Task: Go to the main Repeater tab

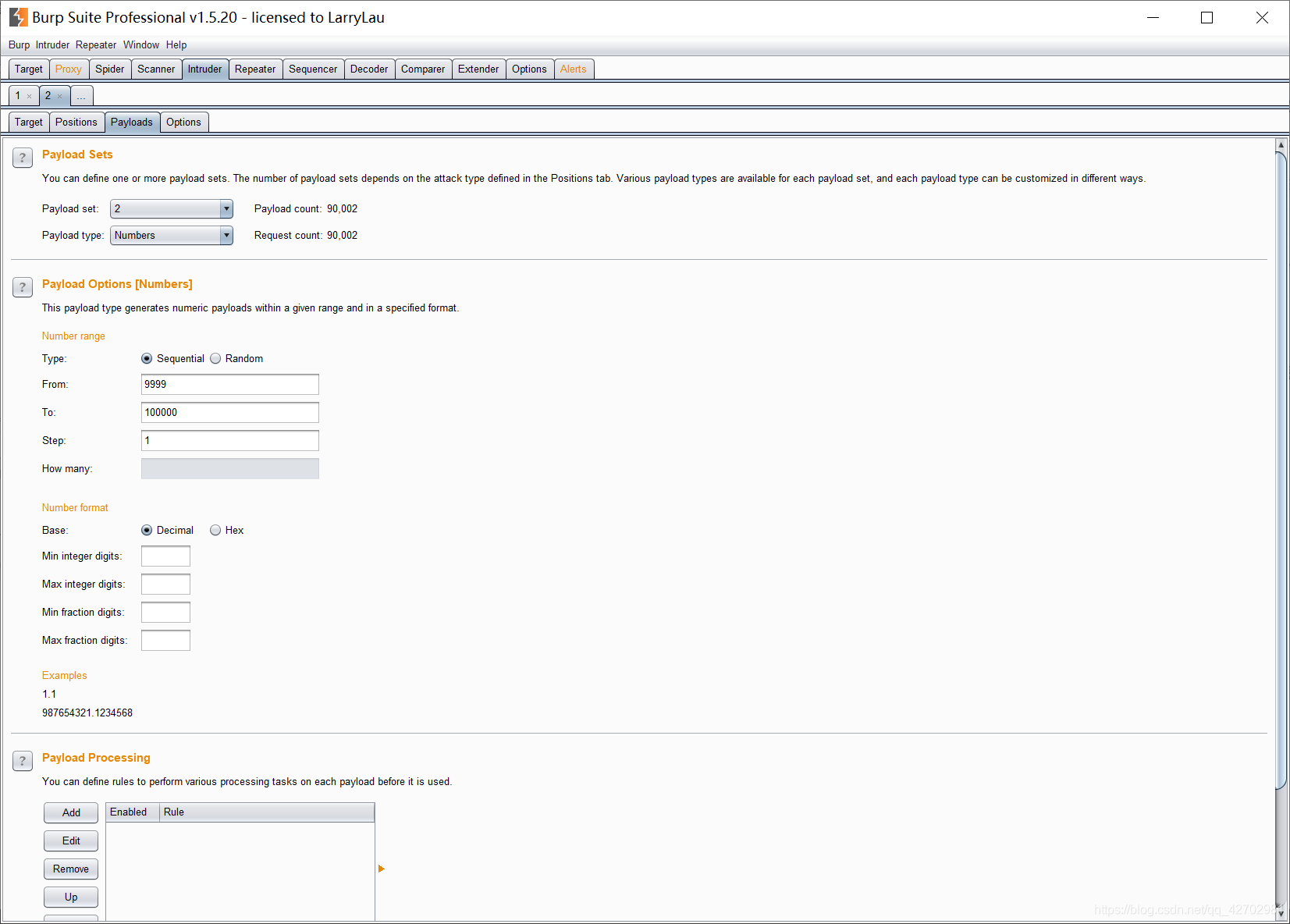Action: [255, 69]
